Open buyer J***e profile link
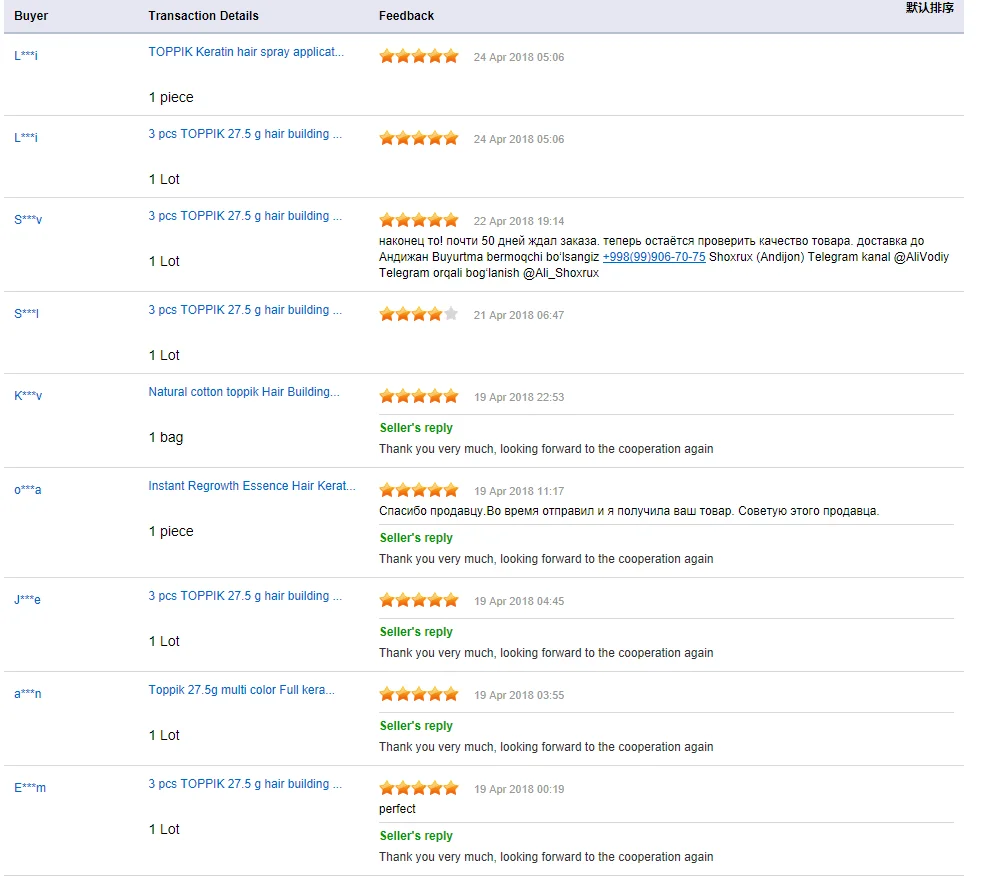Viewport: 992px width, 876px height. (x=27, y=600)
